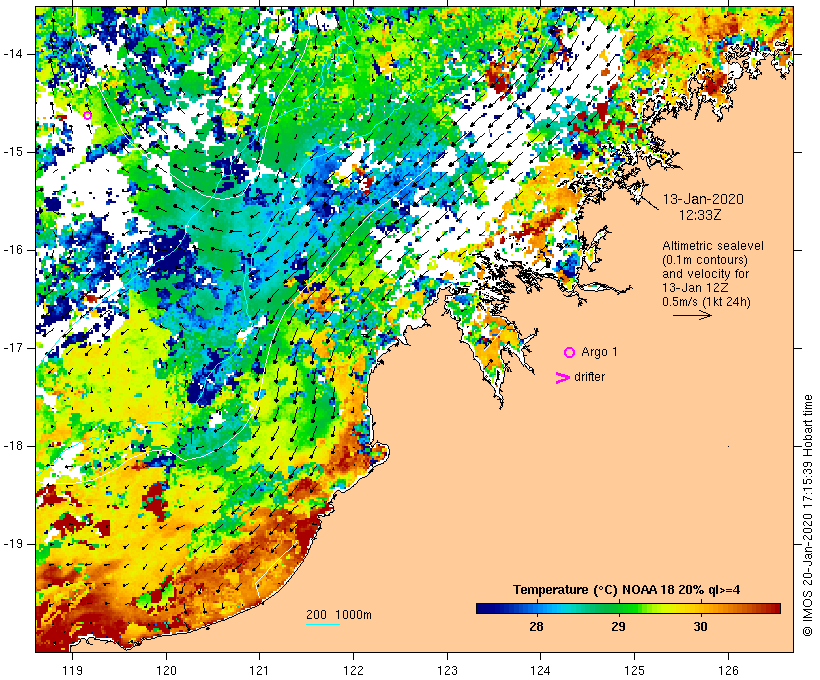Click the -18 latitude axis label
The height and width of the screenshot is (680, 820).
[13, 446]
